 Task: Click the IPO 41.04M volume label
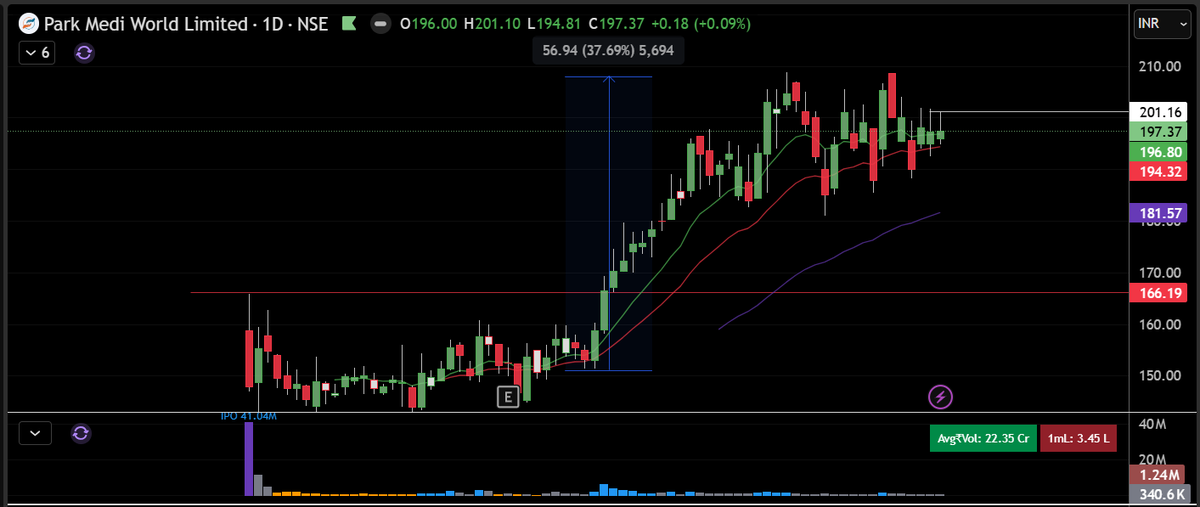point(249,415)
